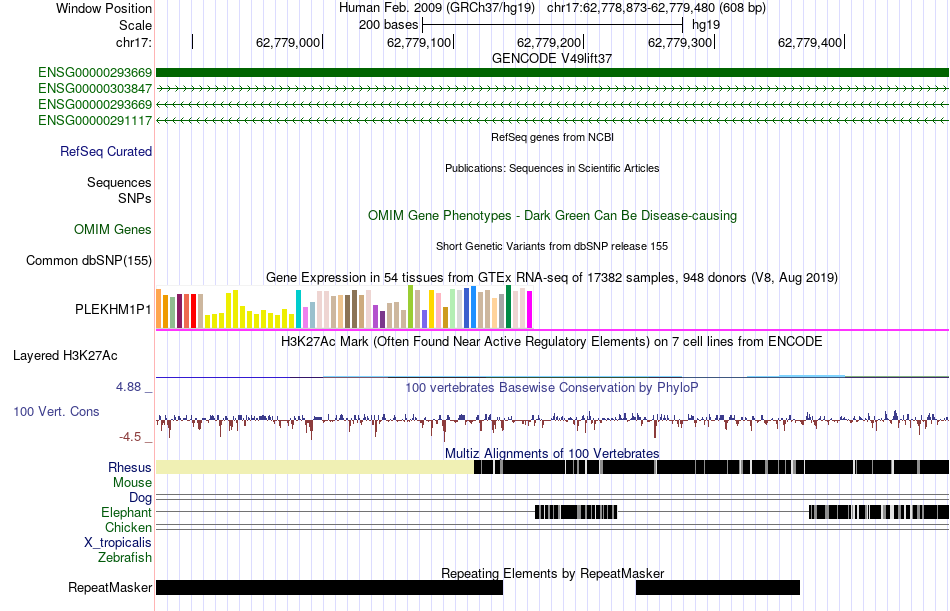Click the X_tropicalis species label
This screenshot has width=950, height=611.
[118, 543]
